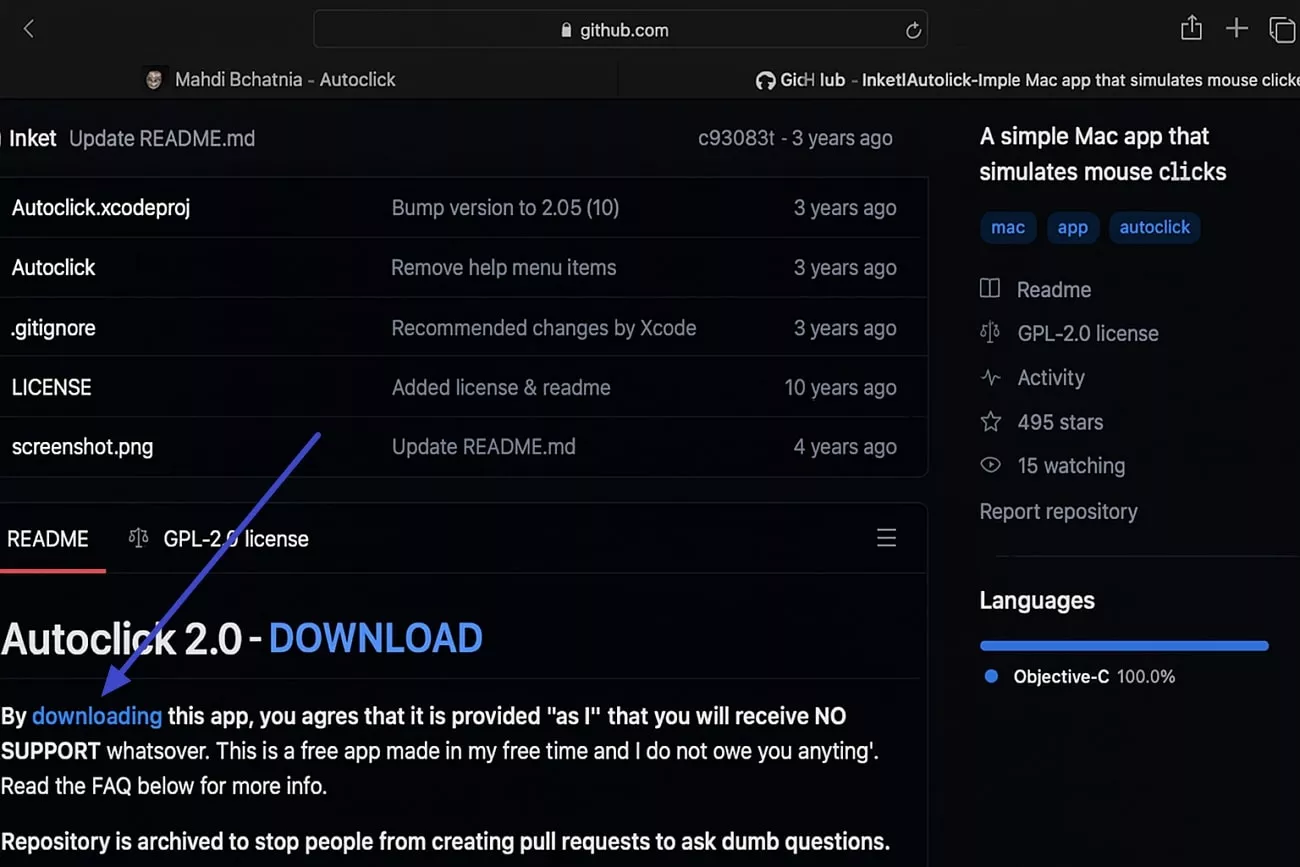Open Recommended changes by Xcode commit
The image size is (1300, 867).
pyautogui.click(x=544, y=328)
